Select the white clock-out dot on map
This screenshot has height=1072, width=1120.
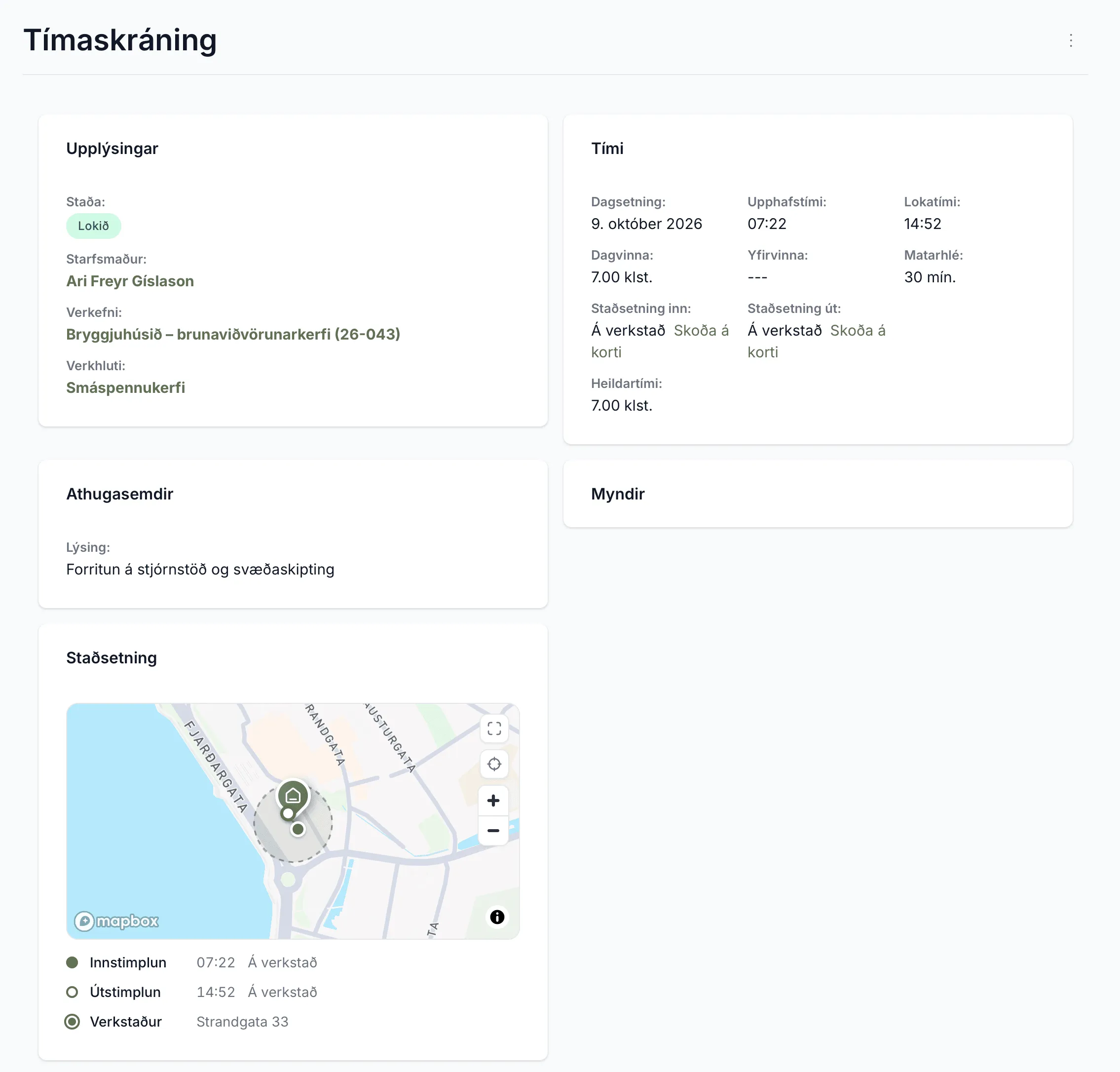pos(288,813)
